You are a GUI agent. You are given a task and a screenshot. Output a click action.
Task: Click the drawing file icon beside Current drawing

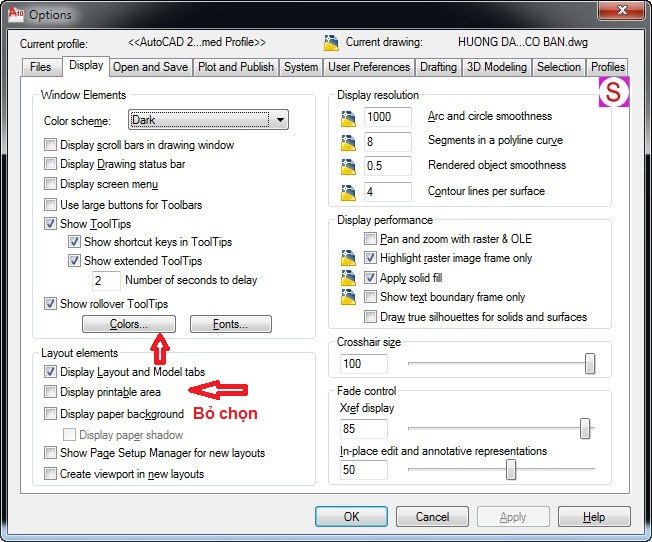(x=331, y=43)
